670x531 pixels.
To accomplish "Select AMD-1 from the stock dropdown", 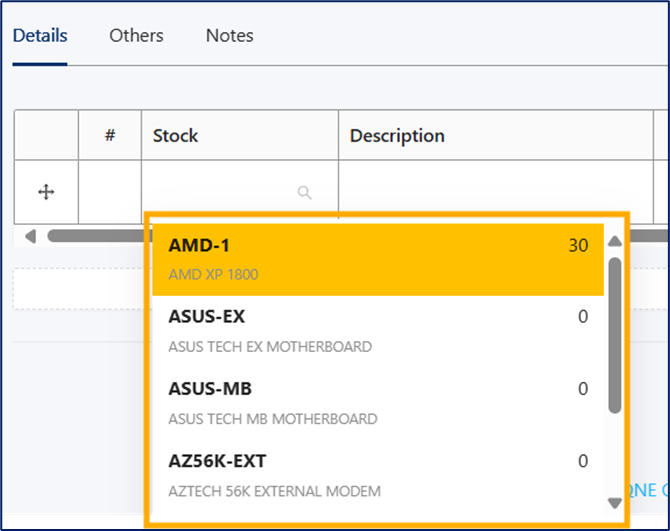I will 378,259.
